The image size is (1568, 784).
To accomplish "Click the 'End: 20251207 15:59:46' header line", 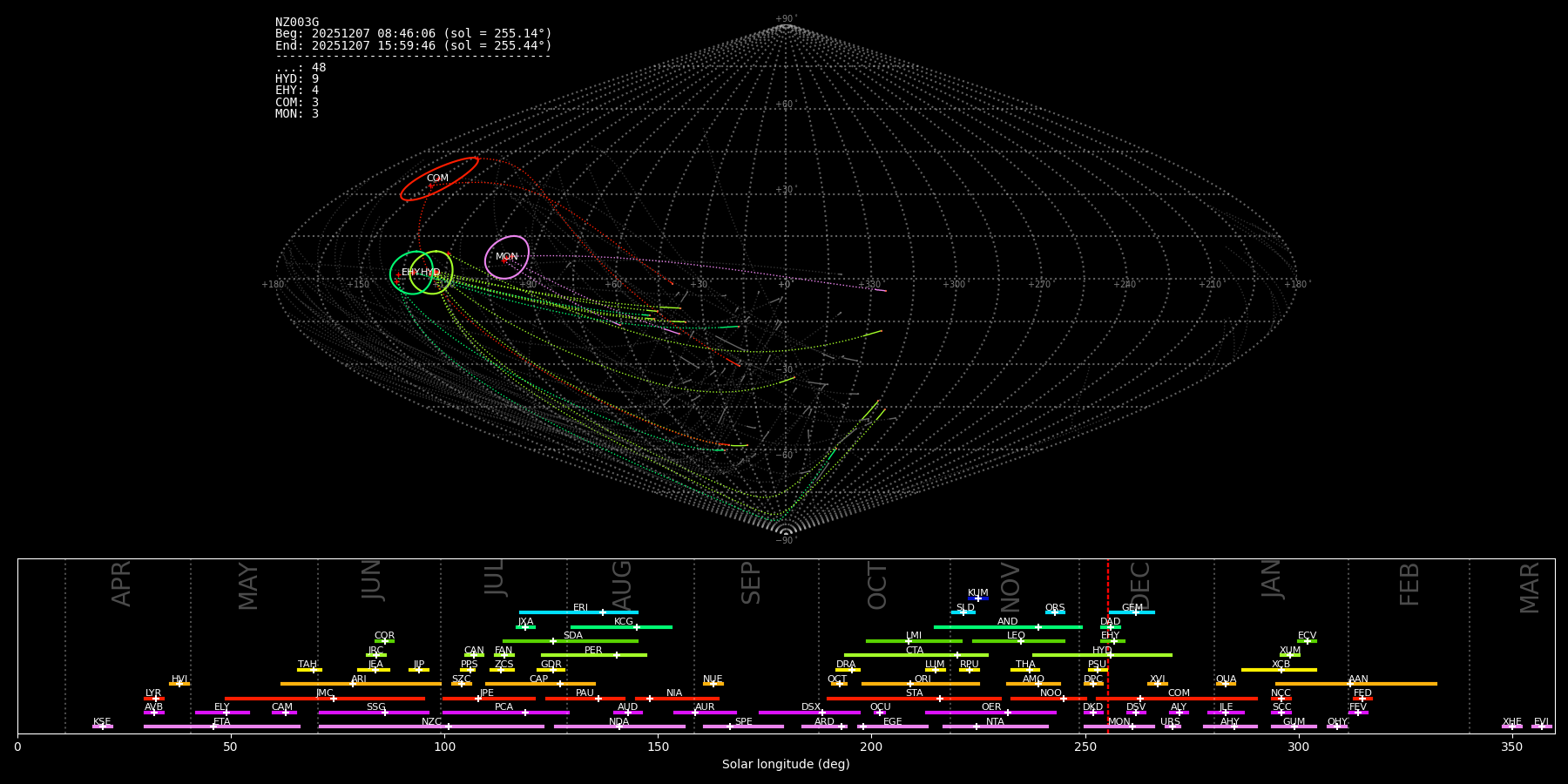I will (414, 45).
